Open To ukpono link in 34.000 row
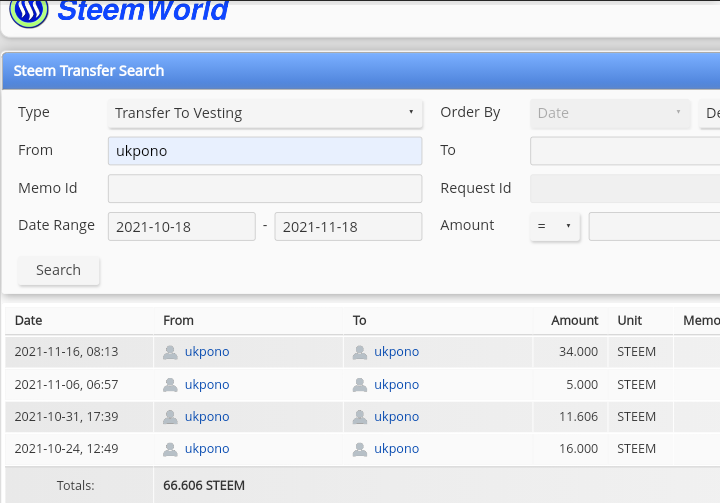The width and height of the screenshot is (720, 503). tap(397, 352)
